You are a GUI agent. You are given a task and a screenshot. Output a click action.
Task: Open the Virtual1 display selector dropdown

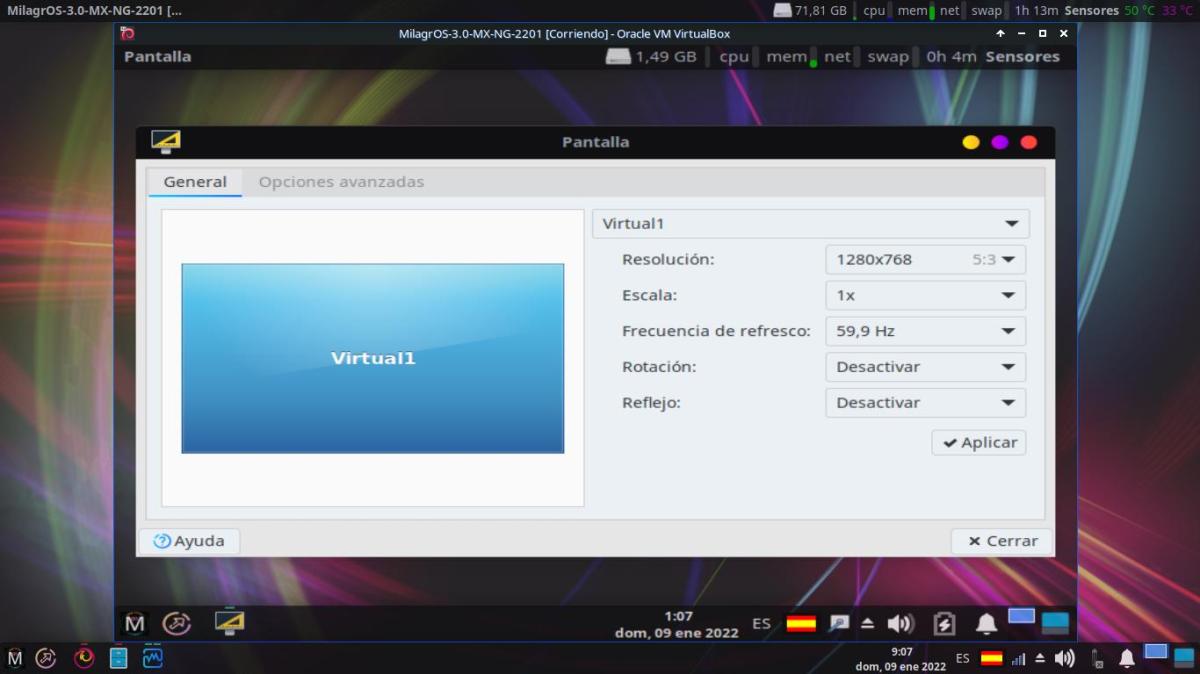810,224
